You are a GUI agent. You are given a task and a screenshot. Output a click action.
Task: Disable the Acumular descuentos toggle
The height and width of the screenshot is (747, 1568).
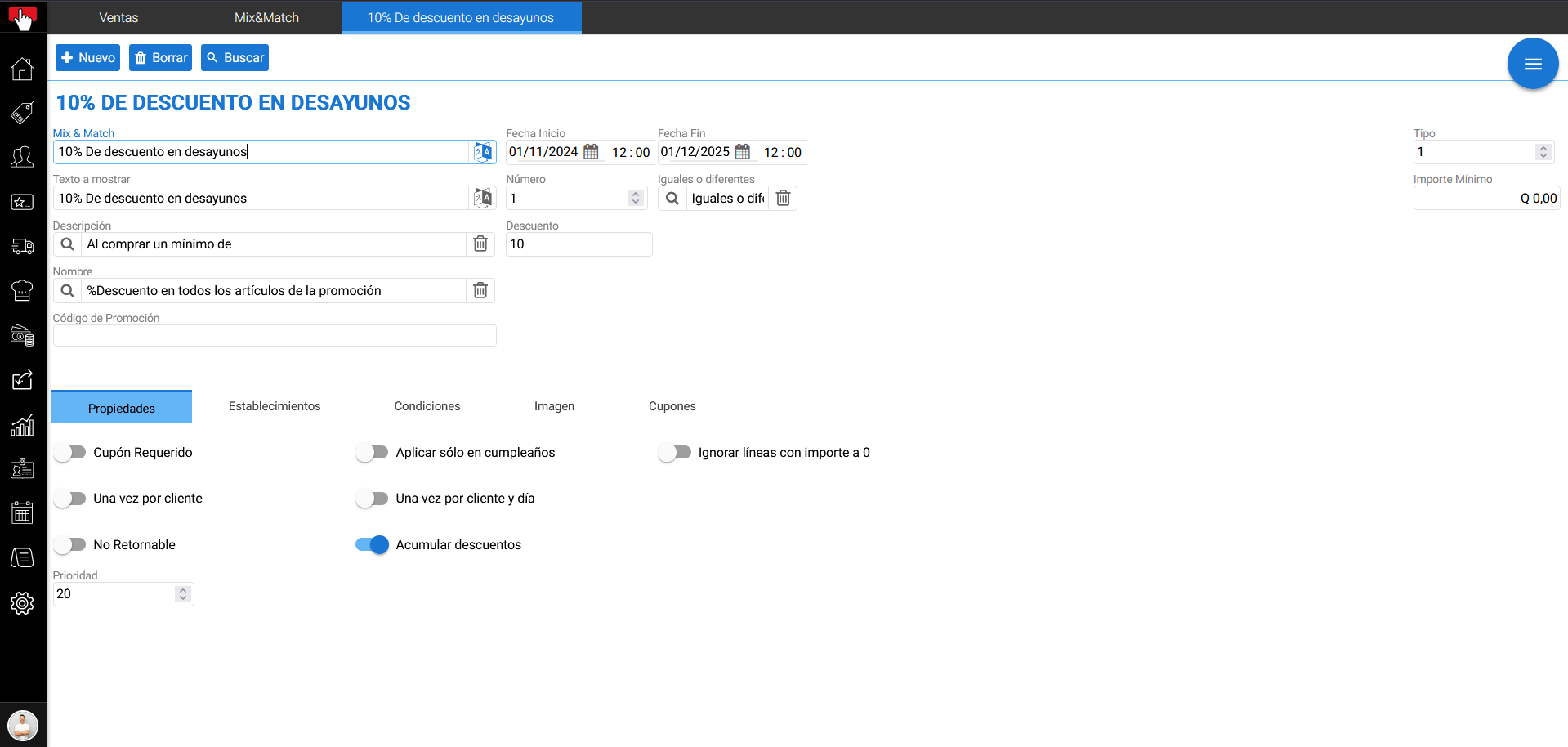pos(372,545)
